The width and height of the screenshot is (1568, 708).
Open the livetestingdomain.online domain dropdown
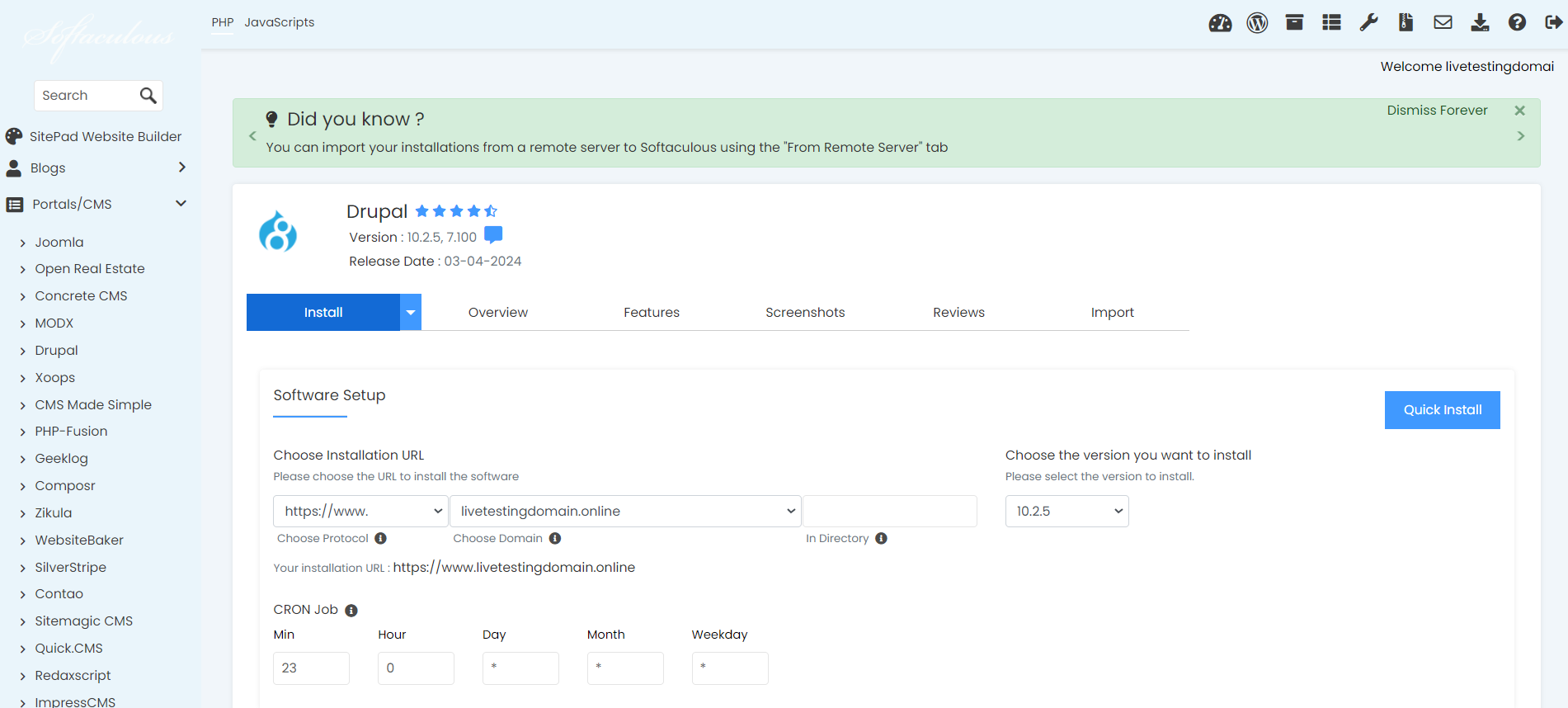[x=625, y=512]
